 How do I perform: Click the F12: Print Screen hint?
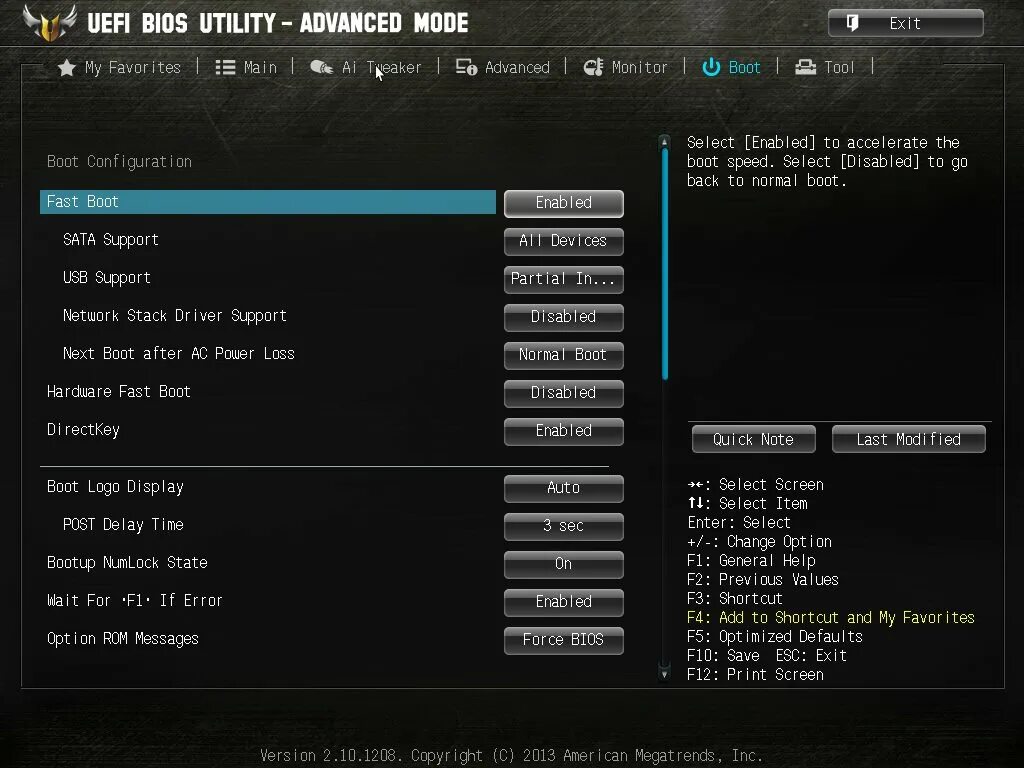[x=756, y=675]
